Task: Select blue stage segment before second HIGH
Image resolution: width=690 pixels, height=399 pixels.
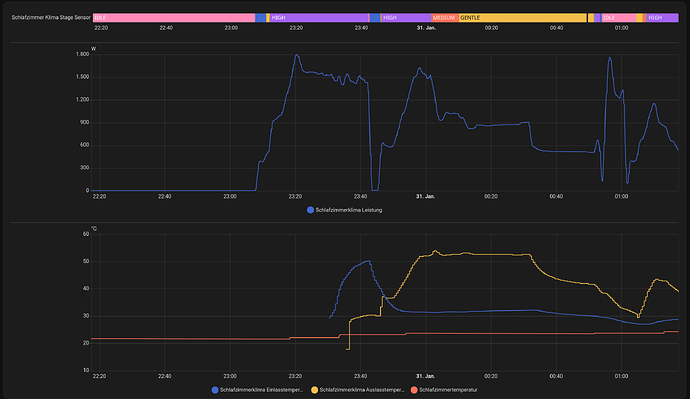Action: 375,18
